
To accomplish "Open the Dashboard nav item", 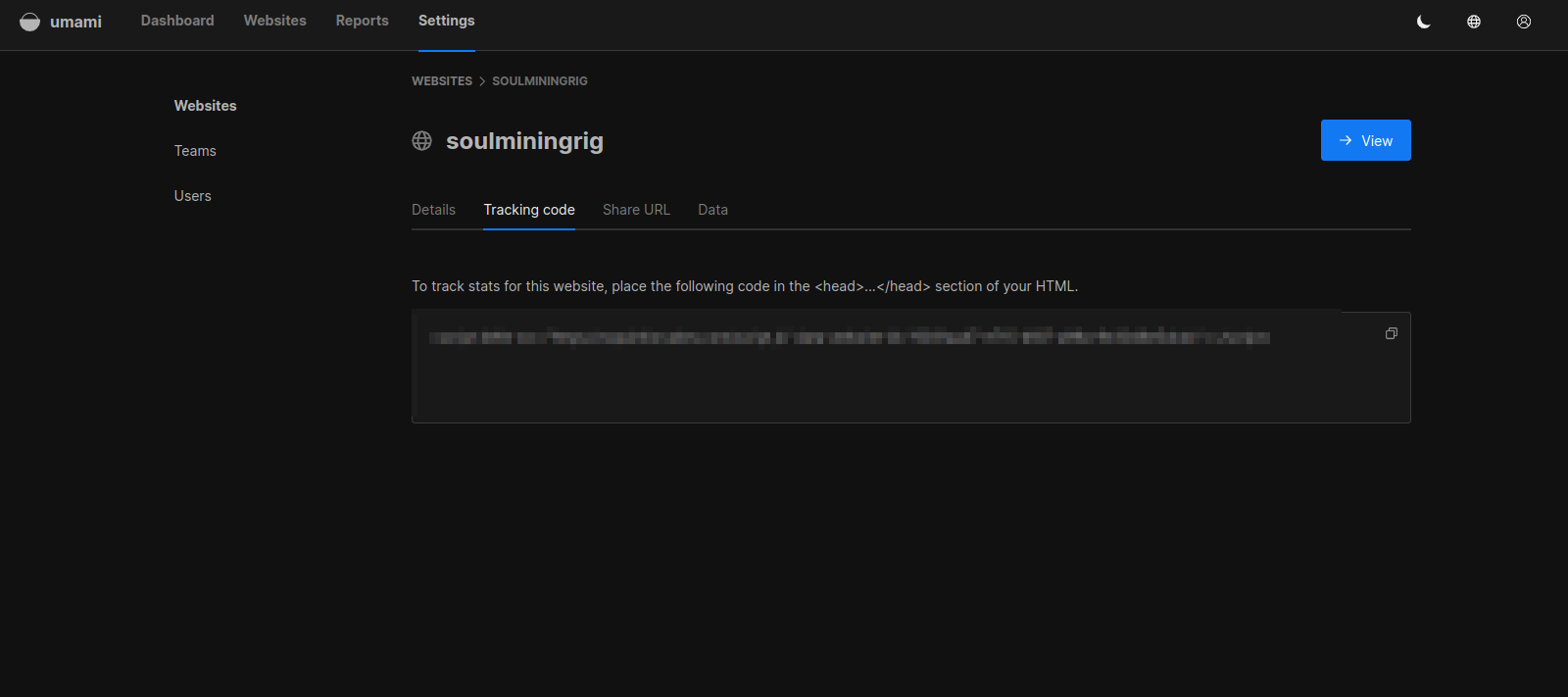I will point(177,21).
